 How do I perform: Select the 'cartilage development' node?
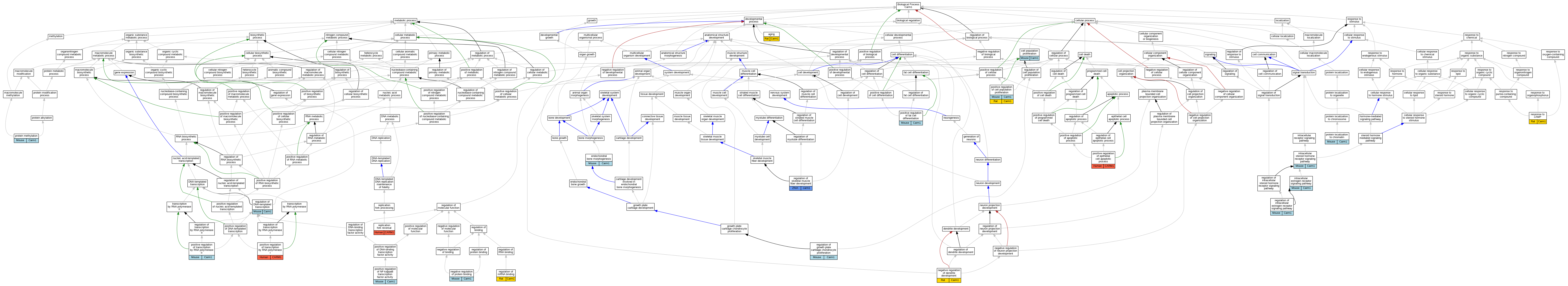[629, 138]
